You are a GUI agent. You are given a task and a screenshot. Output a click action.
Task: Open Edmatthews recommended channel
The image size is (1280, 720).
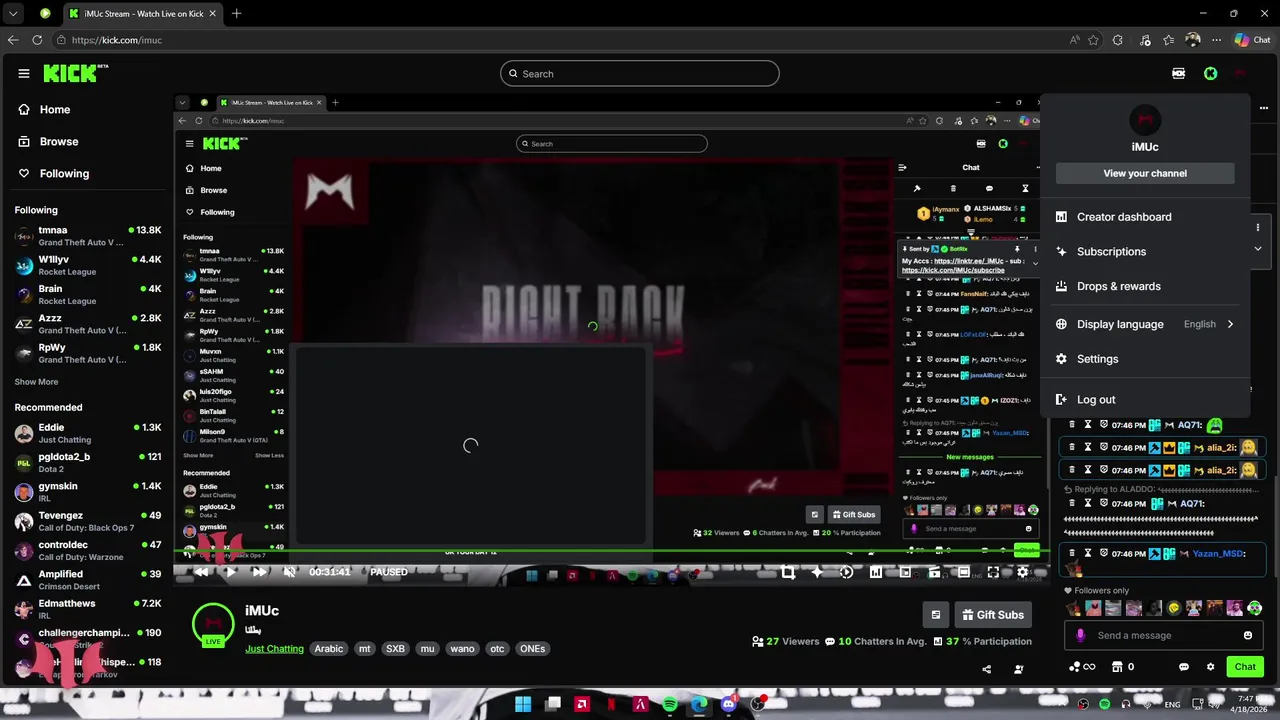coord(88,609)
